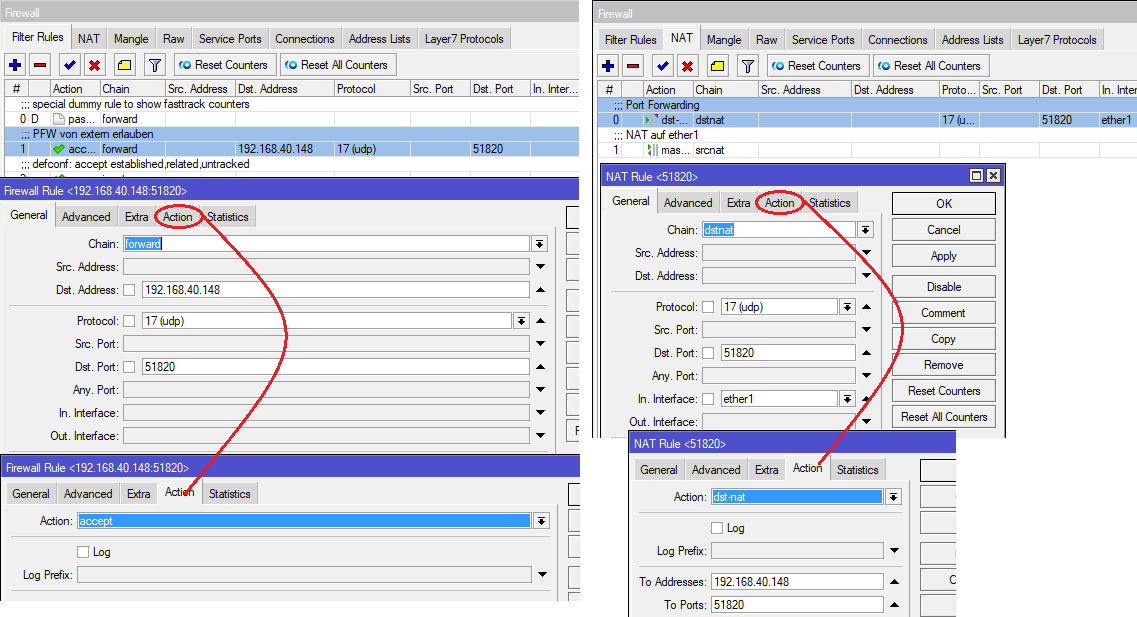Viewport: 1137px width, 617px height.
Task: Enable rule checkmark in left Firewall window
Action: pyautogui.click(x=70, y=65)
